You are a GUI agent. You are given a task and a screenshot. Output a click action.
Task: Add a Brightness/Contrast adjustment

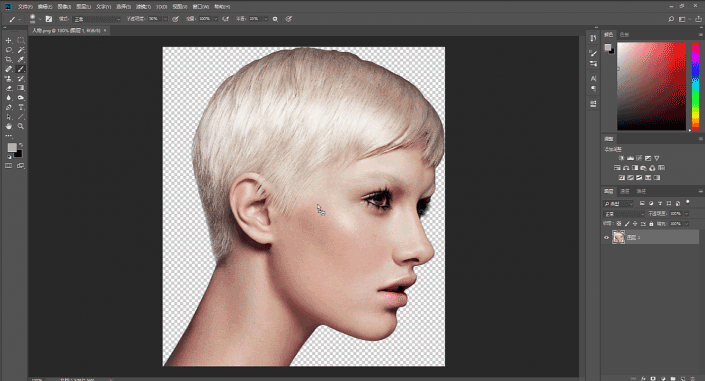click(621, 158)
